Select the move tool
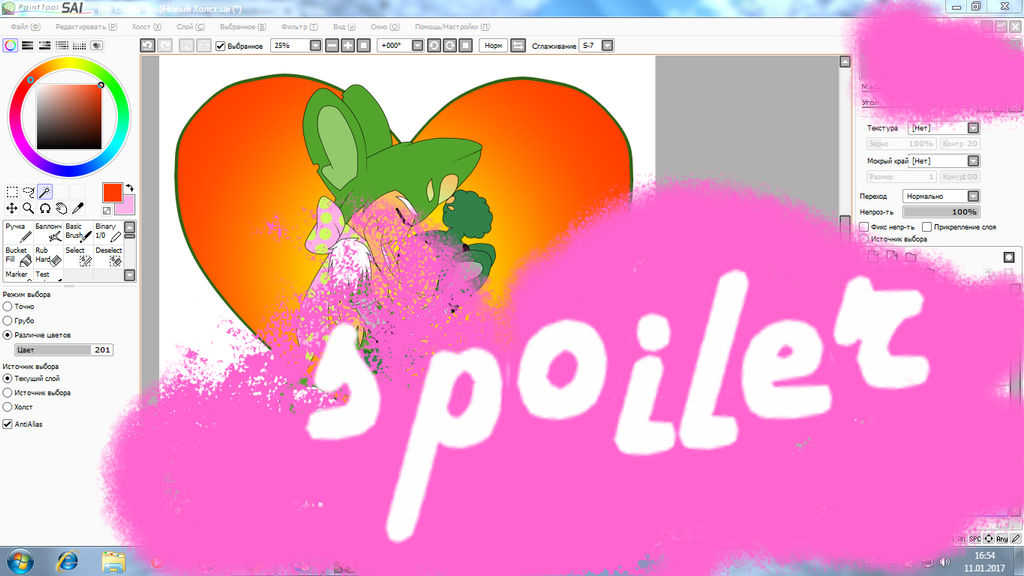The width and height of the screenshot is (1024, 576). click(12, 208)
